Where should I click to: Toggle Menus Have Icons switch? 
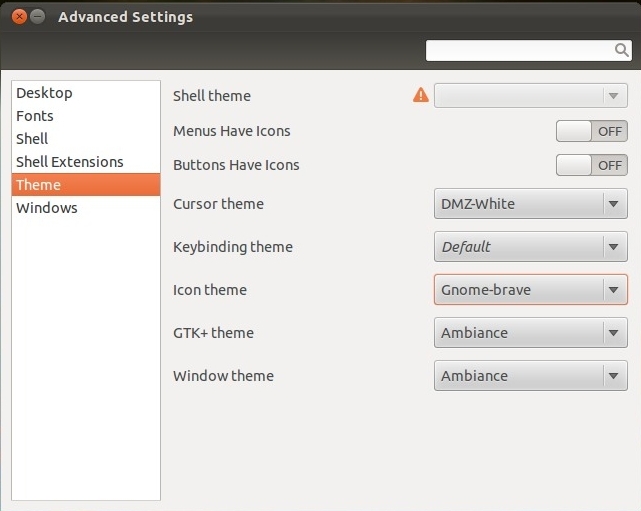click(x=592, y=131)
